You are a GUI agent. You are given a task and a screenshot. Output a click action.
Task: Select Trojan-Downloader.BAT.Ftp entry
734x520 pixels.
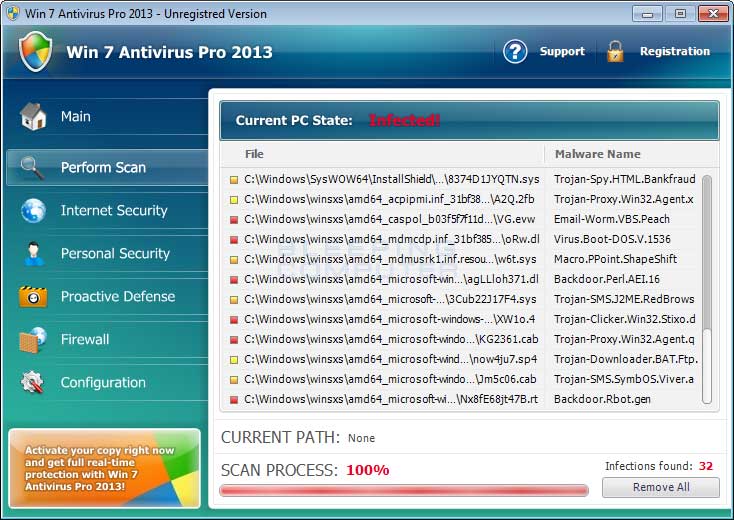click(x=626, y=359)
